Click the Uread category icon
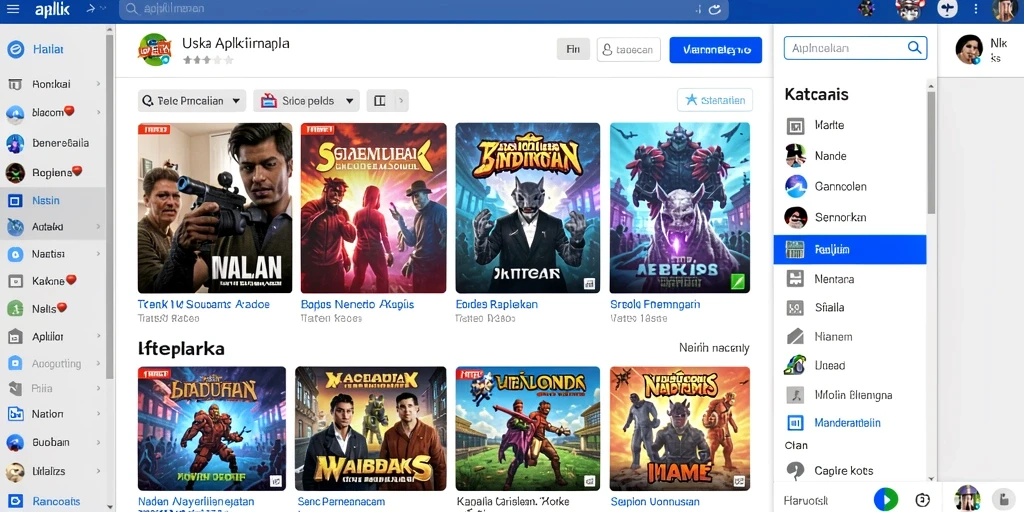The width and height of the screenshot is (1024, 512). tap(795, 365)
